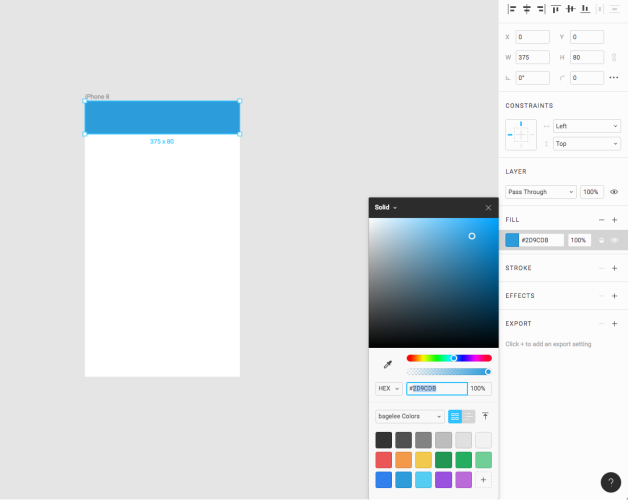Align horizontal centers
This screenshot has width=628, height=500.
coord(527,9)
